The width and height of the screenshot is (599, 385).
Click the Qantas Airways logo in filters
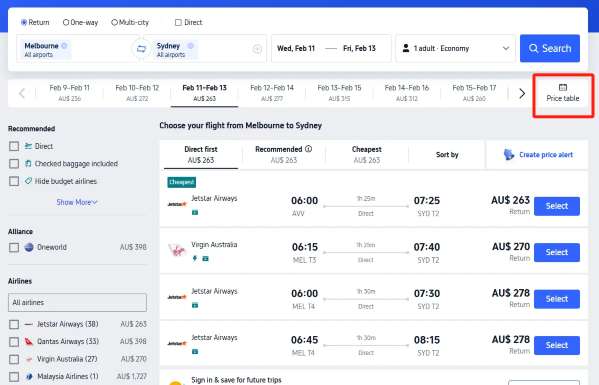click(29, 341)
